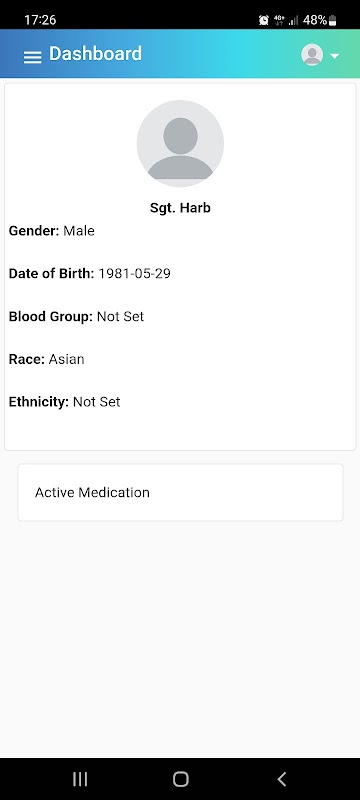Select the Sgt. Harb name heading
The height and width of the screenshot is (800, 360).
(180, 208)
